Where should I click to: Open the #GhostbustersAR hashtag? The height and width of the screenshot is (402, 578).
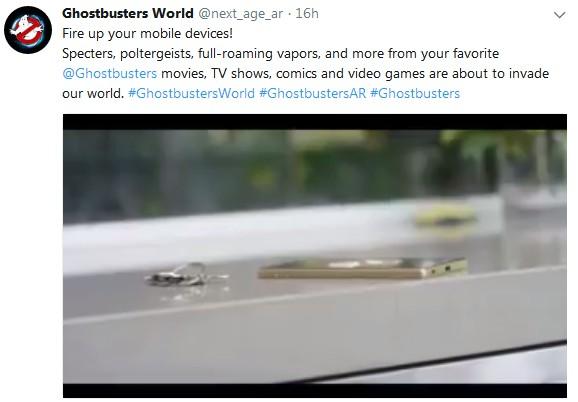pyautogui.click(x=313, y=93)
